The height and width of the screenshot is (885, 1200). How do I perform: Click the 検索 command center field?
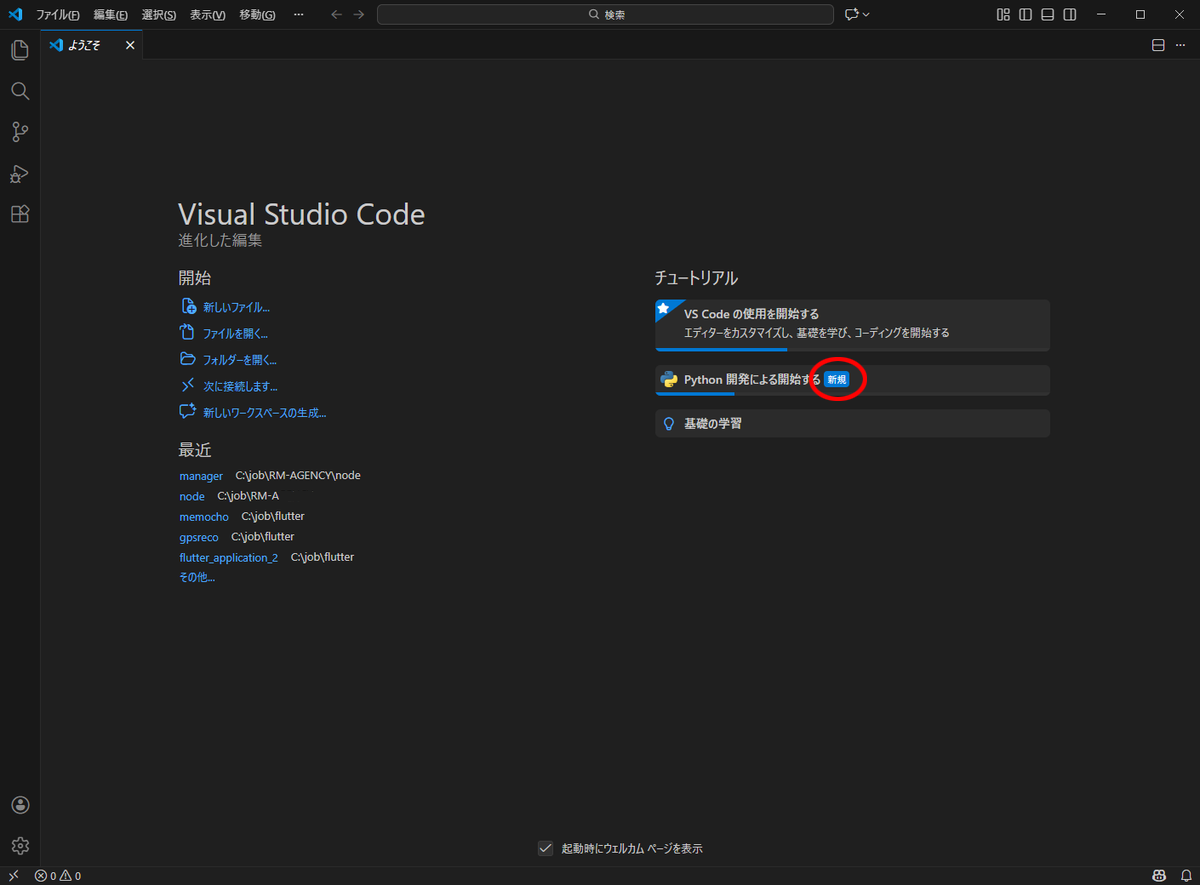coord(605,14)
